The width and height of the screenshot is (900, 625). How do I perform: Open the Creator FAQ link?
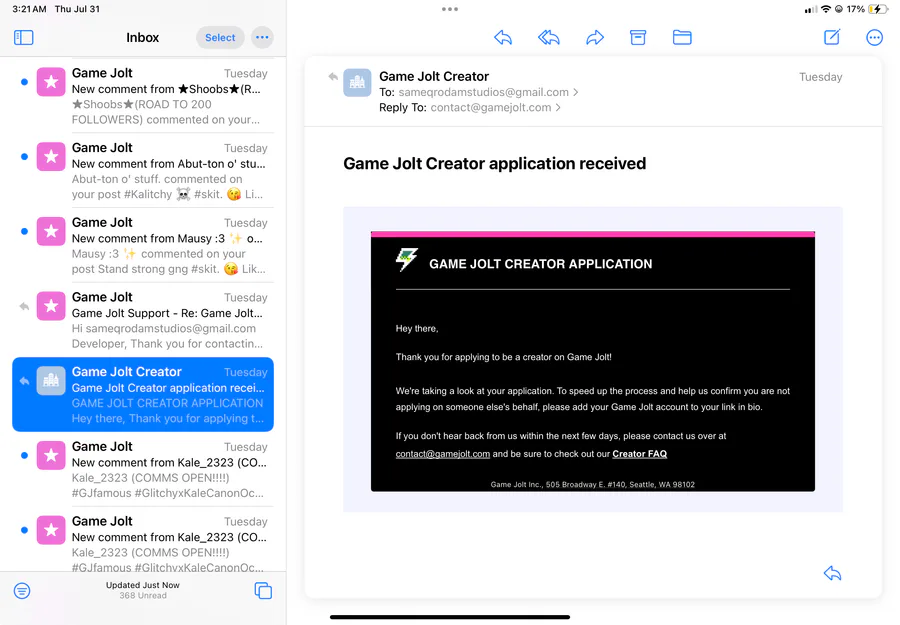(x=639, y=454)
